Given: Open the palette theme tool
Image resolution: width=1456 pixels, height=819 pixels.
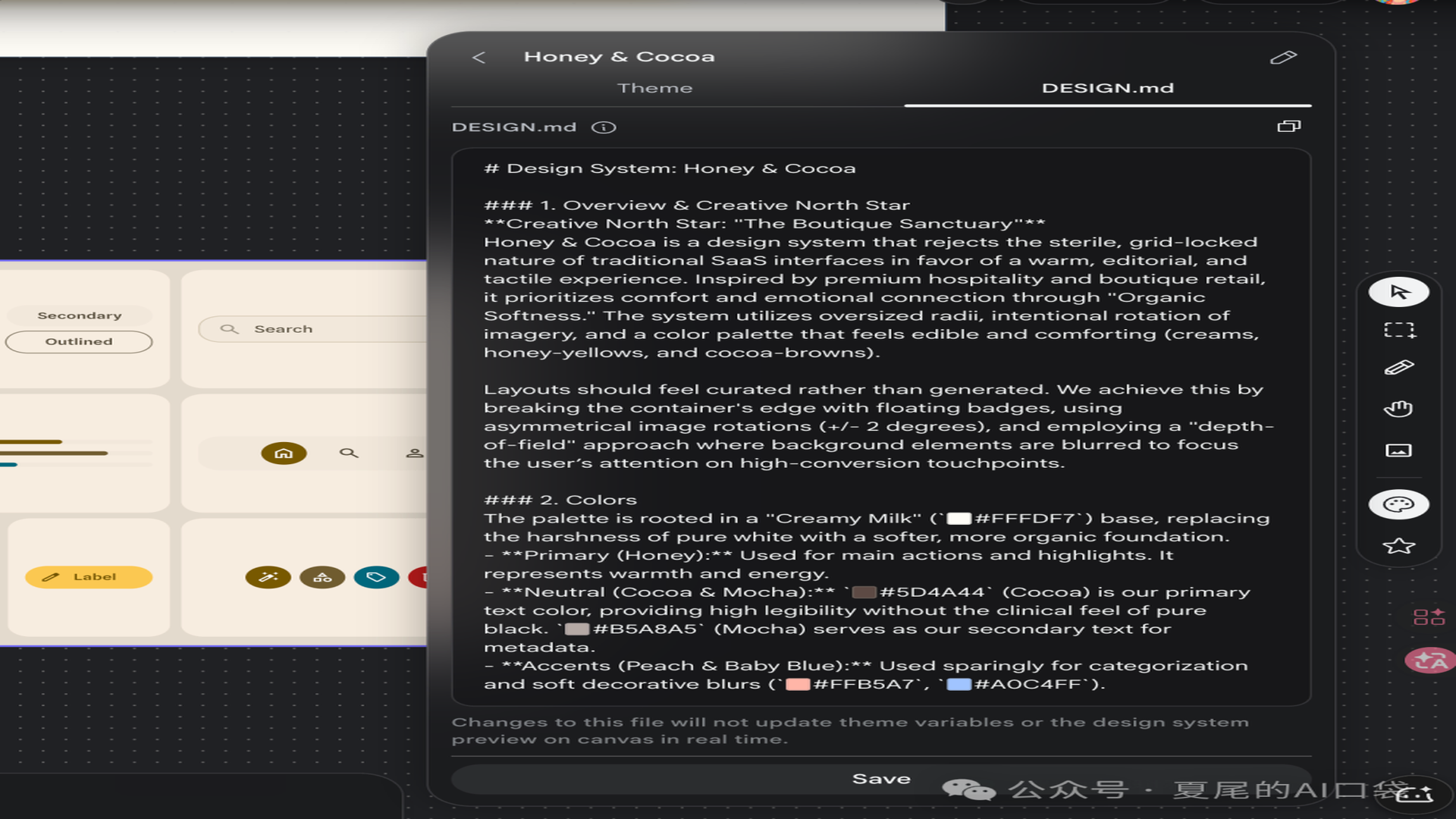Looking at the screenshot, I should coord(1398,505).
